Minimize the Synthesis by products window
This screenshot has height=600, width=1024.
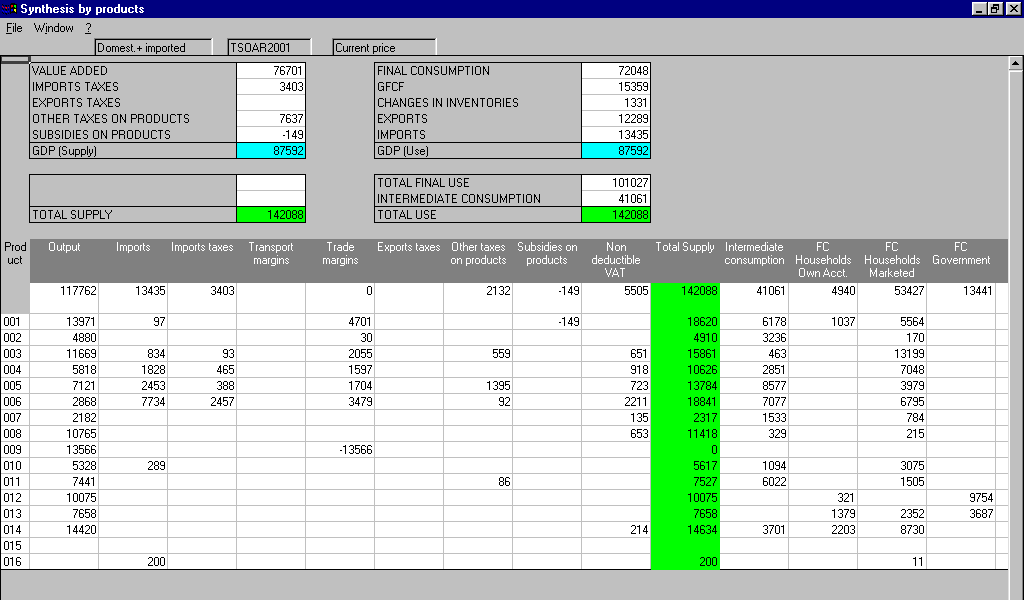coord(978,9)
